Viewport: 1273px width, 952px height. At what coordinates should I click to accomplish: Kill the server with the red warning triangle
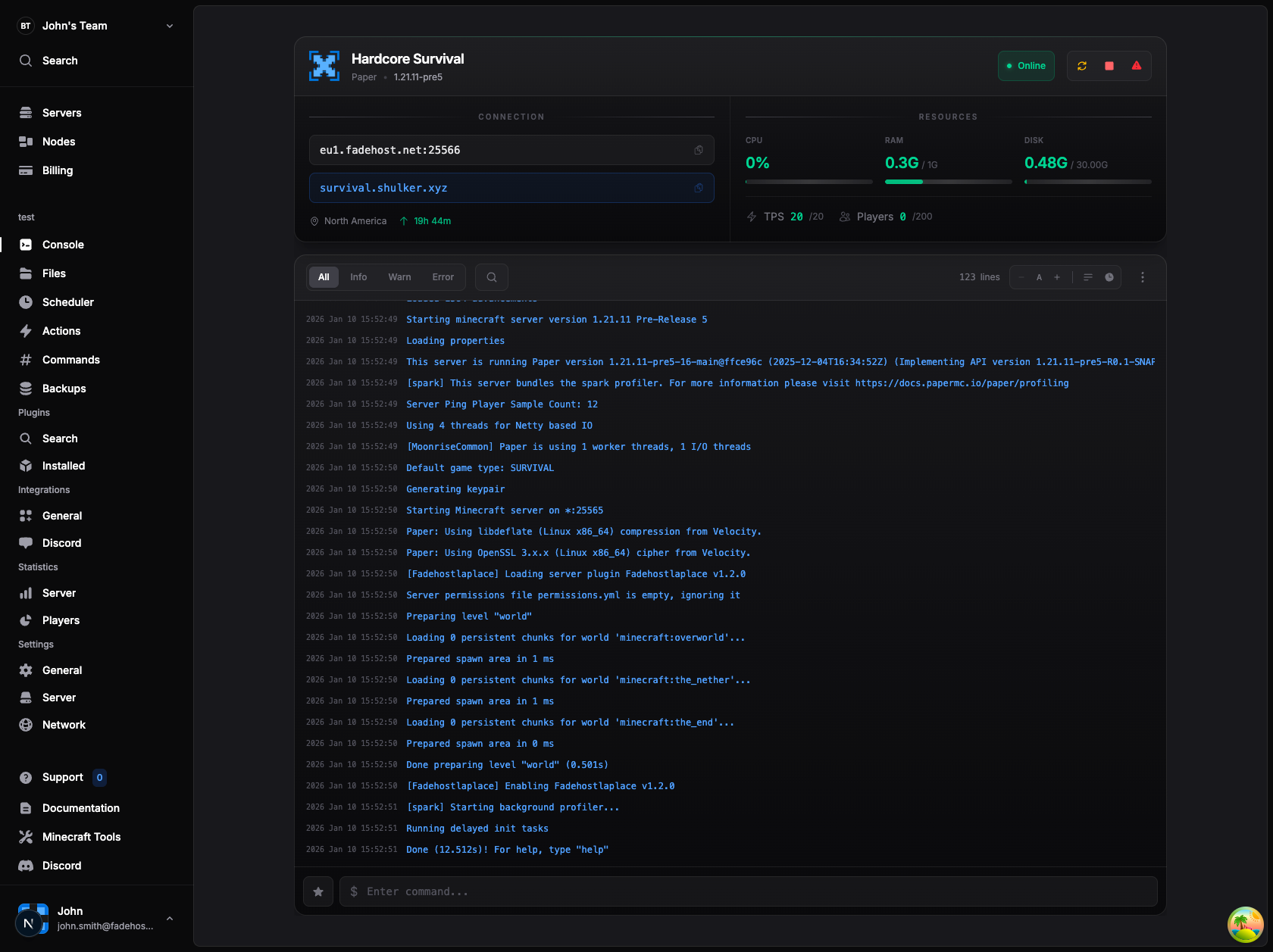1137,66
